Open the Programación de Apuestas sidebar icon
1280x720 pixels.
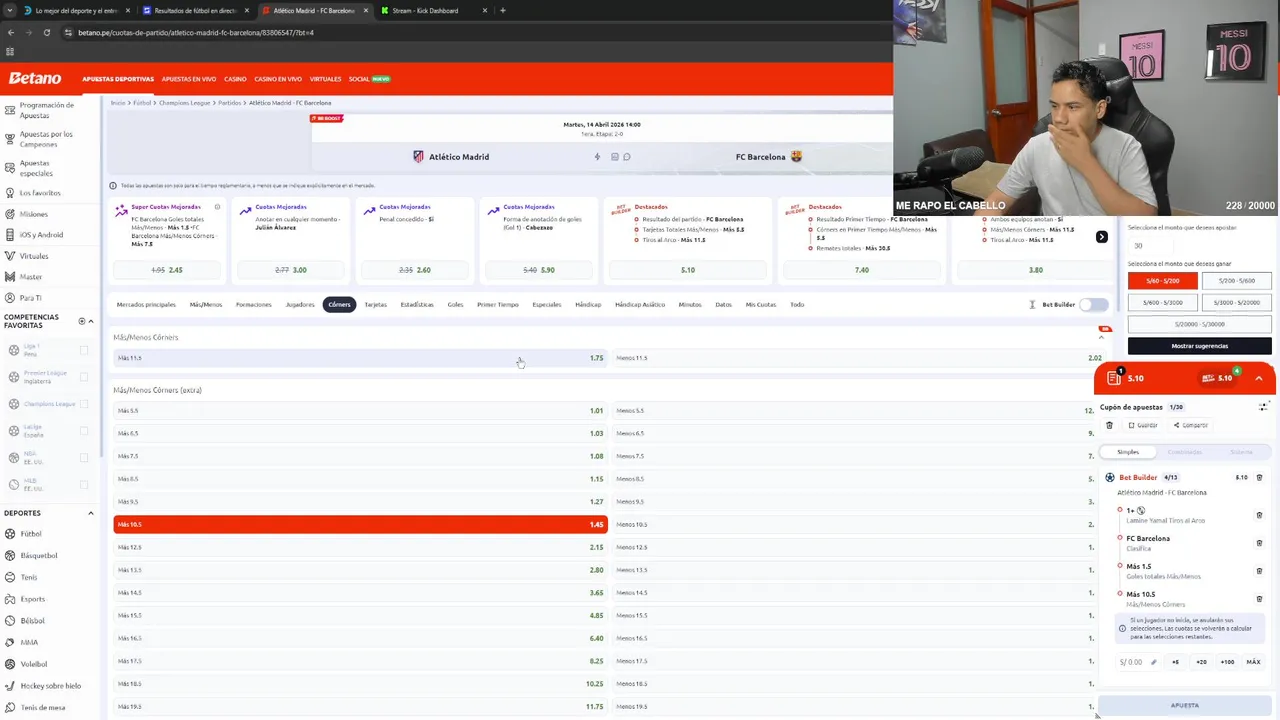(10, 110)
